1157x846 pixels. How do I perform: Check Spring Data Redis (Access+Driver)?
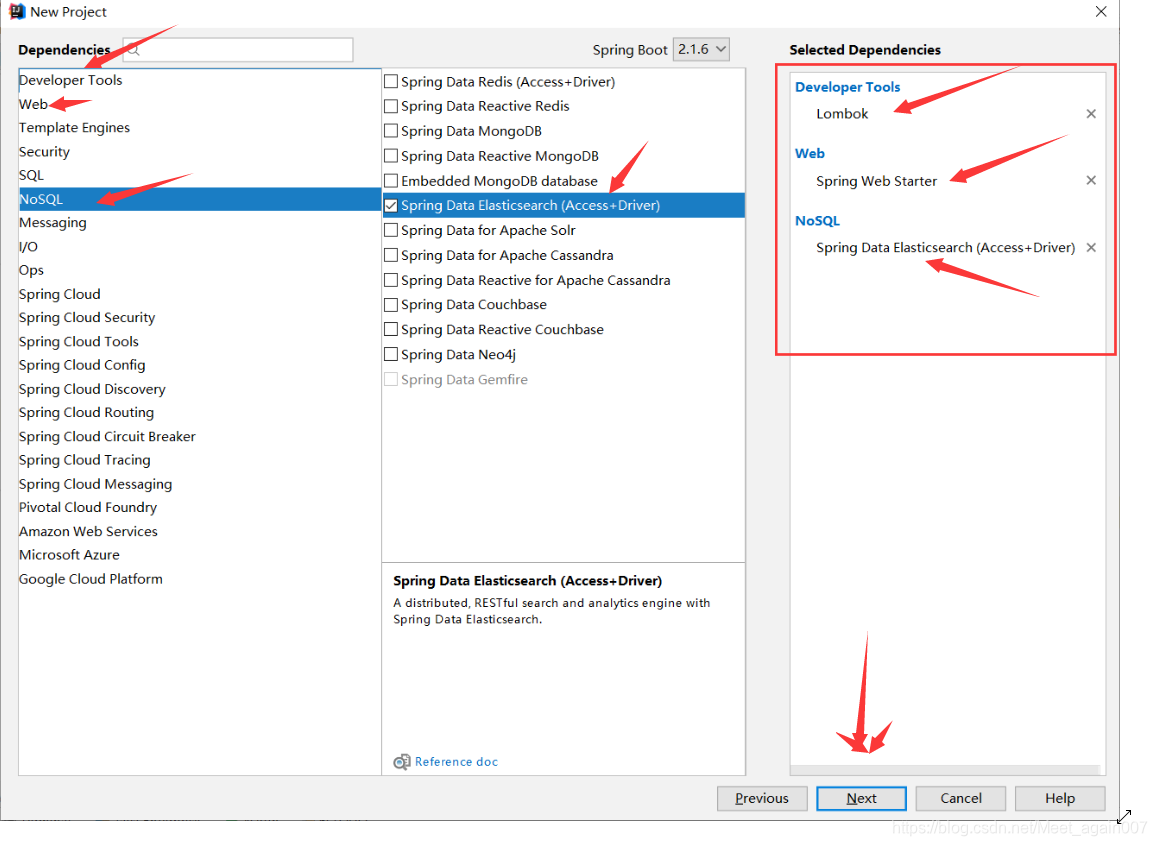(x=391, y=82)
